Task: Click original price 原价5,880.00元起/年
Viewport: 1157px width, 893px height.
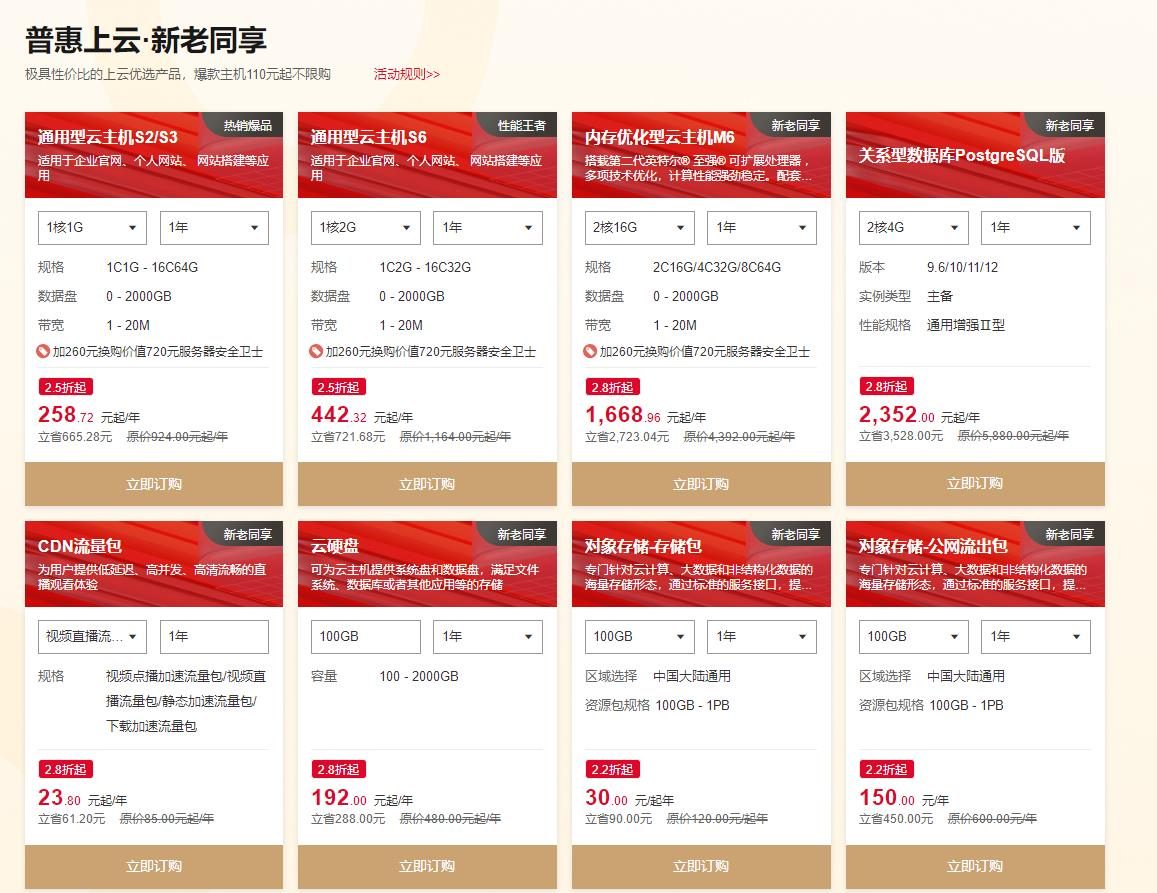Action: point(1013,436)
